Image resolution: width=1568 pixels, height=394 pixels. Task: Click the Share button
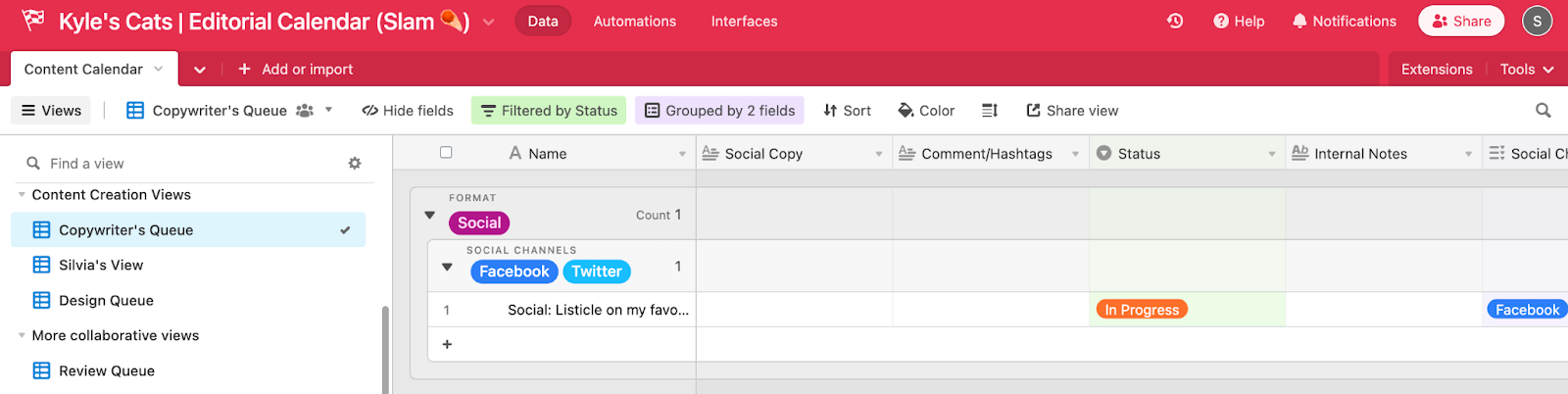(x=1460, y=21)
